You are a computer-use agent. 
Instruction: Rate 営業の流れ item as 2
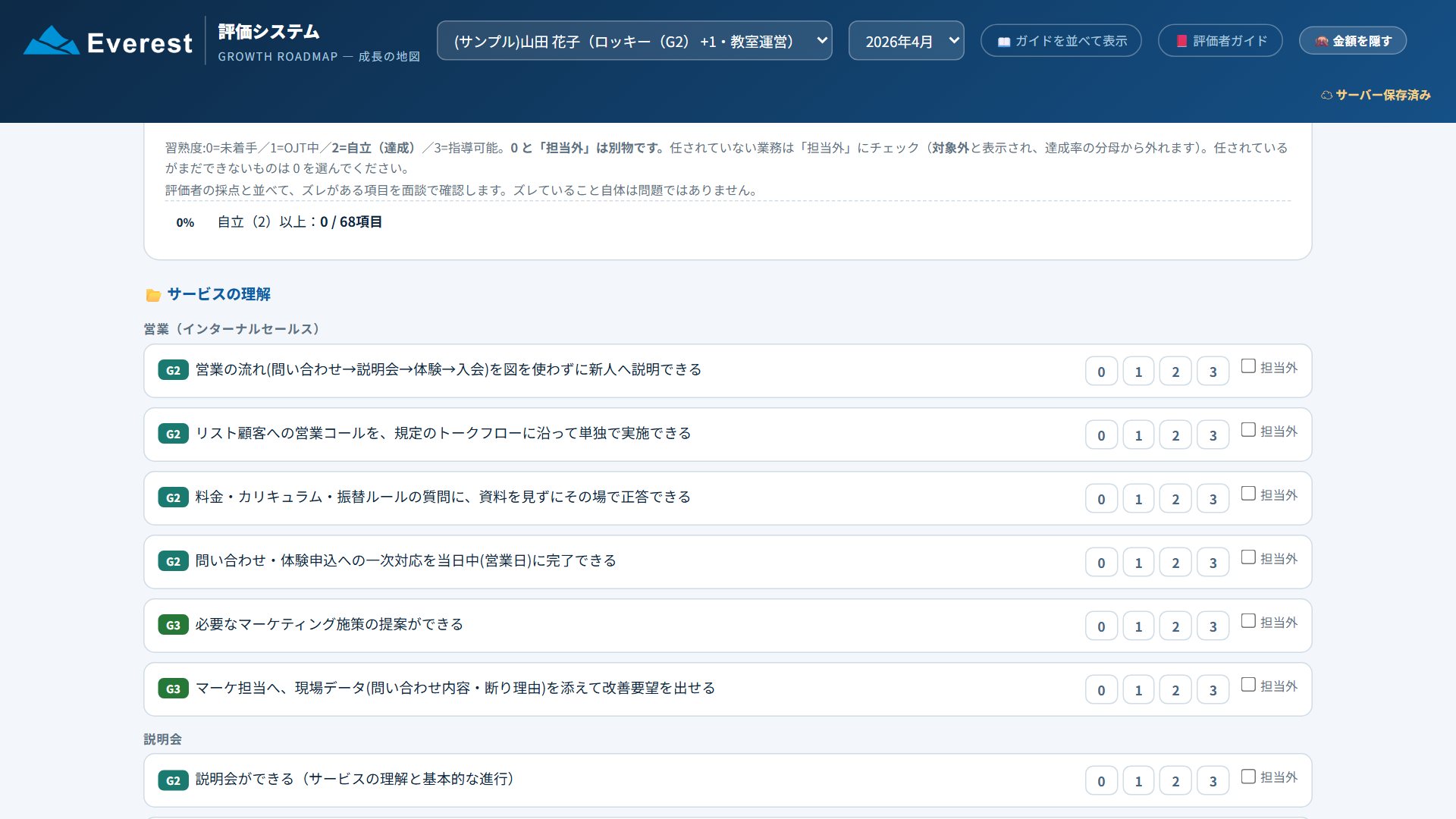(1175, 372)
